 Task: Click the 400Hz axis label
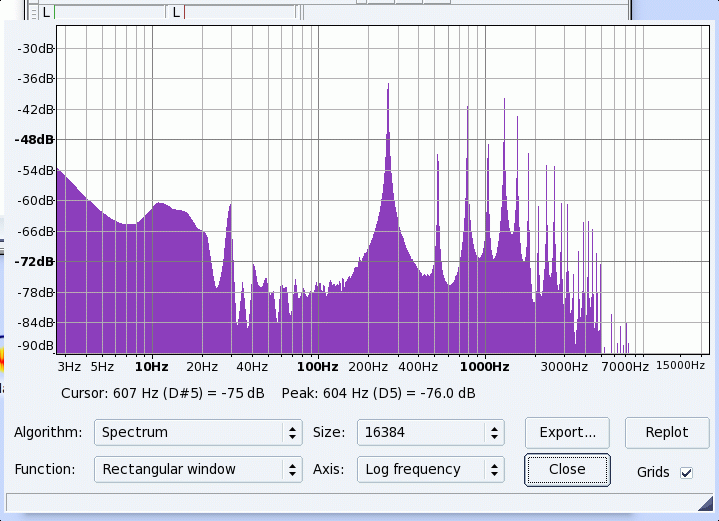click(x=418, y=367)
